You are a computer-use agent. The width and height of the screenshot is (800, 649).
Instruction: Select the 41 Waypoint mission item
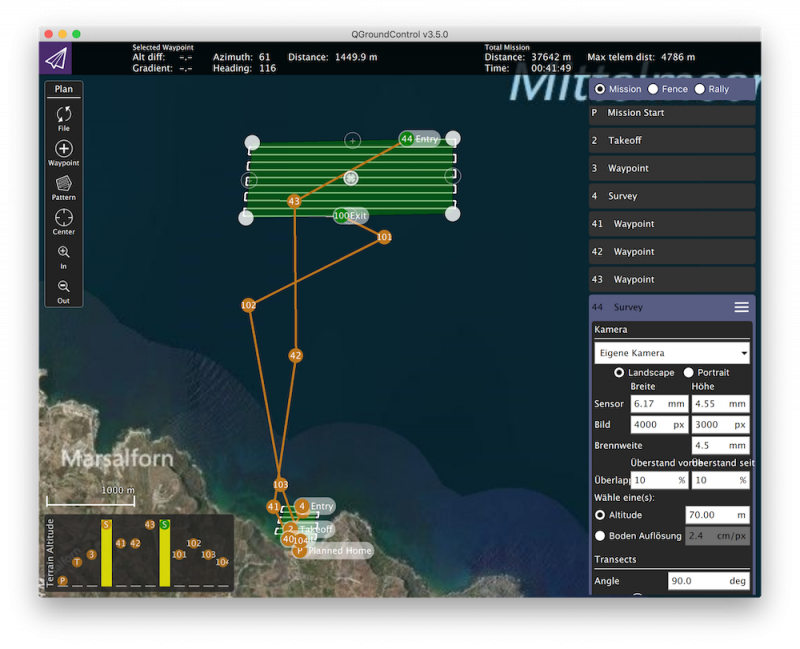coord(672,224)
